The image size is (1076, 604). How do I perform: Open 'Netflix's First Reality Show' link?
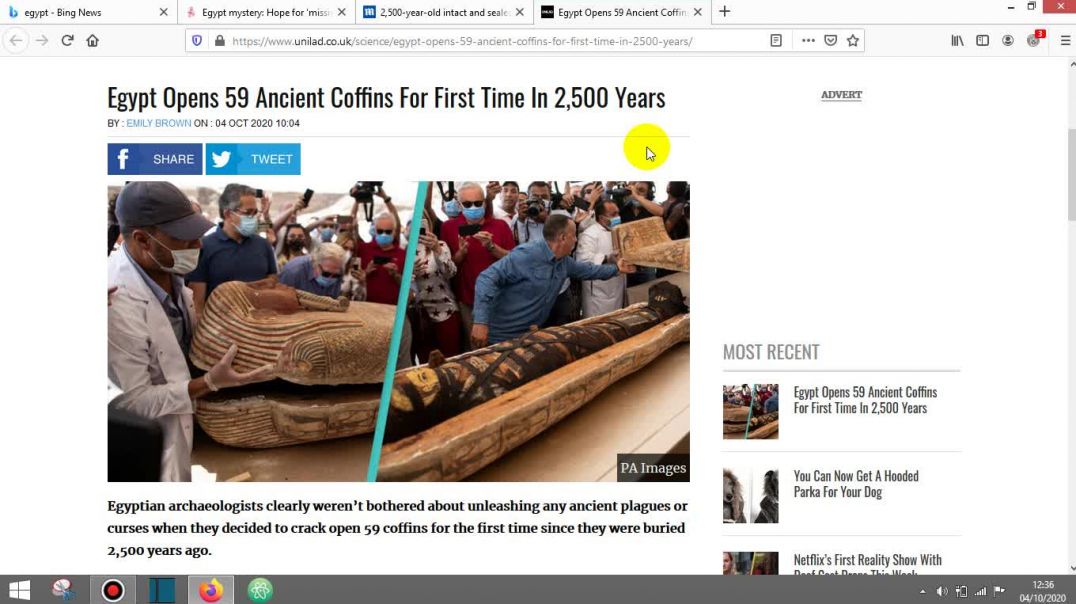click(867, 564)
